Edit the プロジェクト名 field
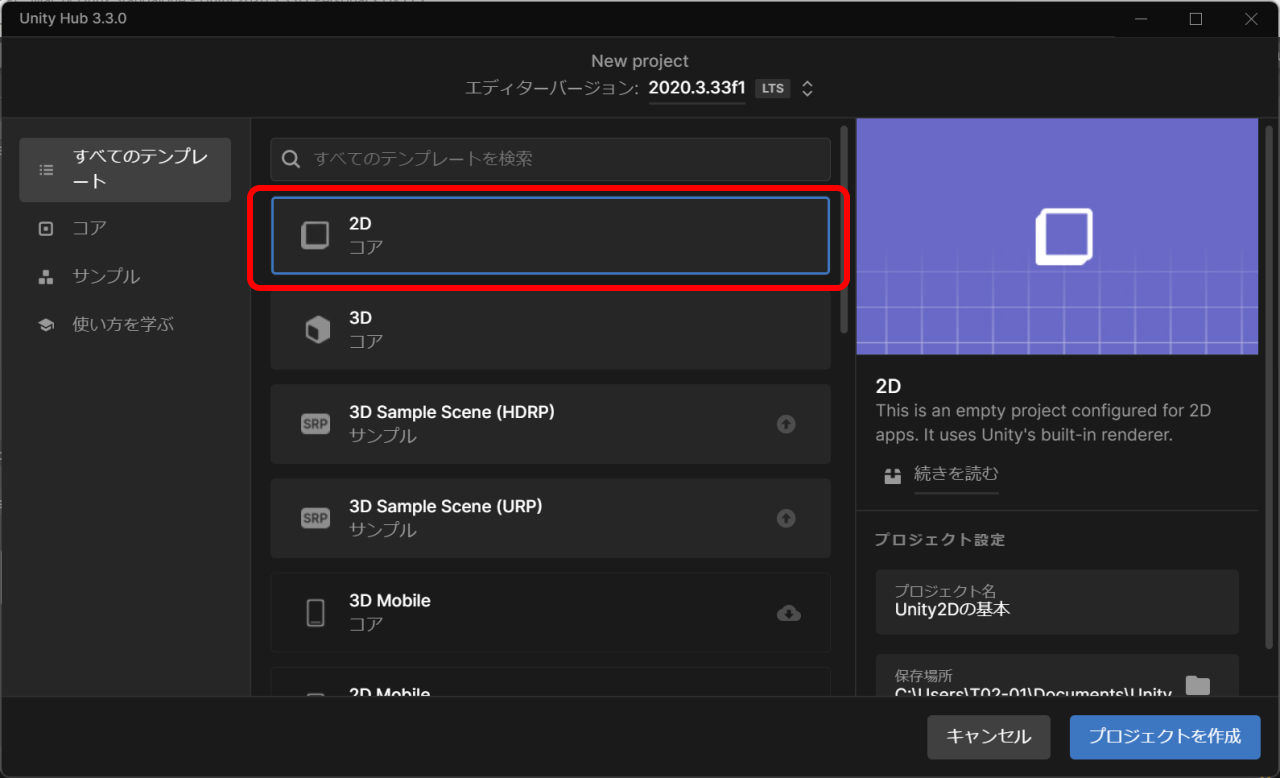The image size is (1280, 778). [1057, 602]
